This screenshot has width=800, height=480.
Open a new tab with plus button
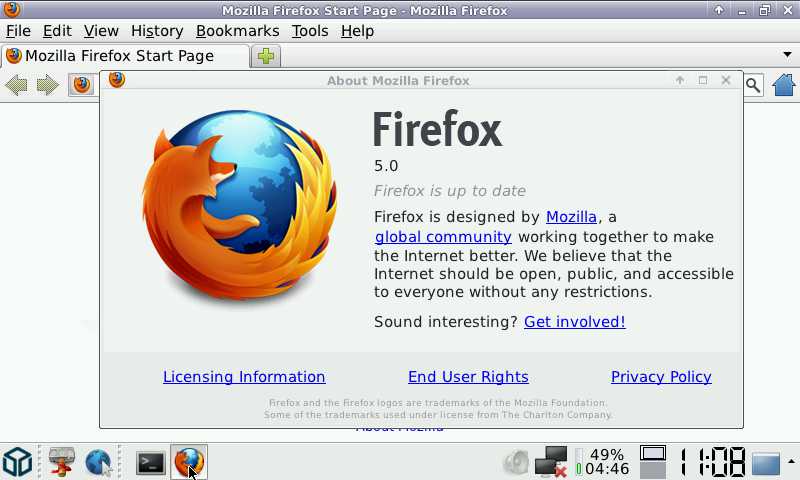266,56
